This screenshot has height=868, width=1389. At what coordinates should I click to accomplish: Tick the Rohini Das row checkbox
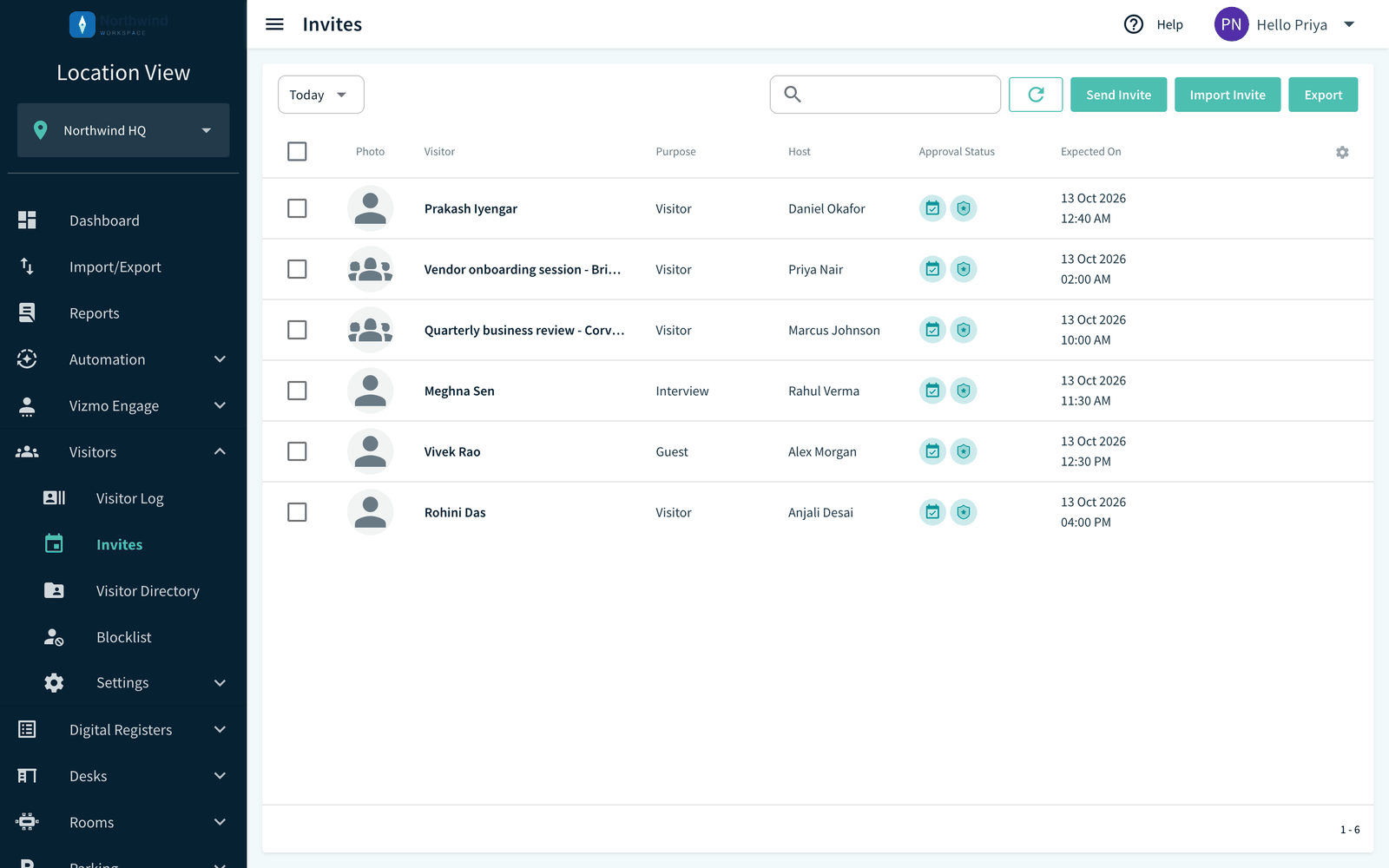point(297,512)
